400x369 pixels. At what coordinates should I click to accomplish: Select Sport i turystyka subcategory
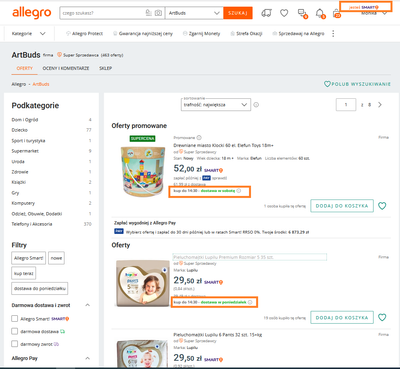(28, 141)
